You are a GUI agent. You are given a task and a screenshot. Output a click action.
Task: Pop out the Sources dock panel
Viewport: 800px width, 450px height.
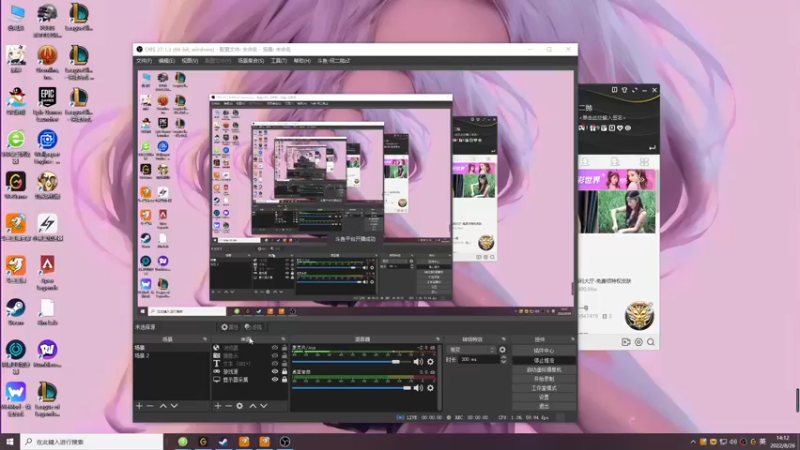pyautogui.click(x=284, y=339)
